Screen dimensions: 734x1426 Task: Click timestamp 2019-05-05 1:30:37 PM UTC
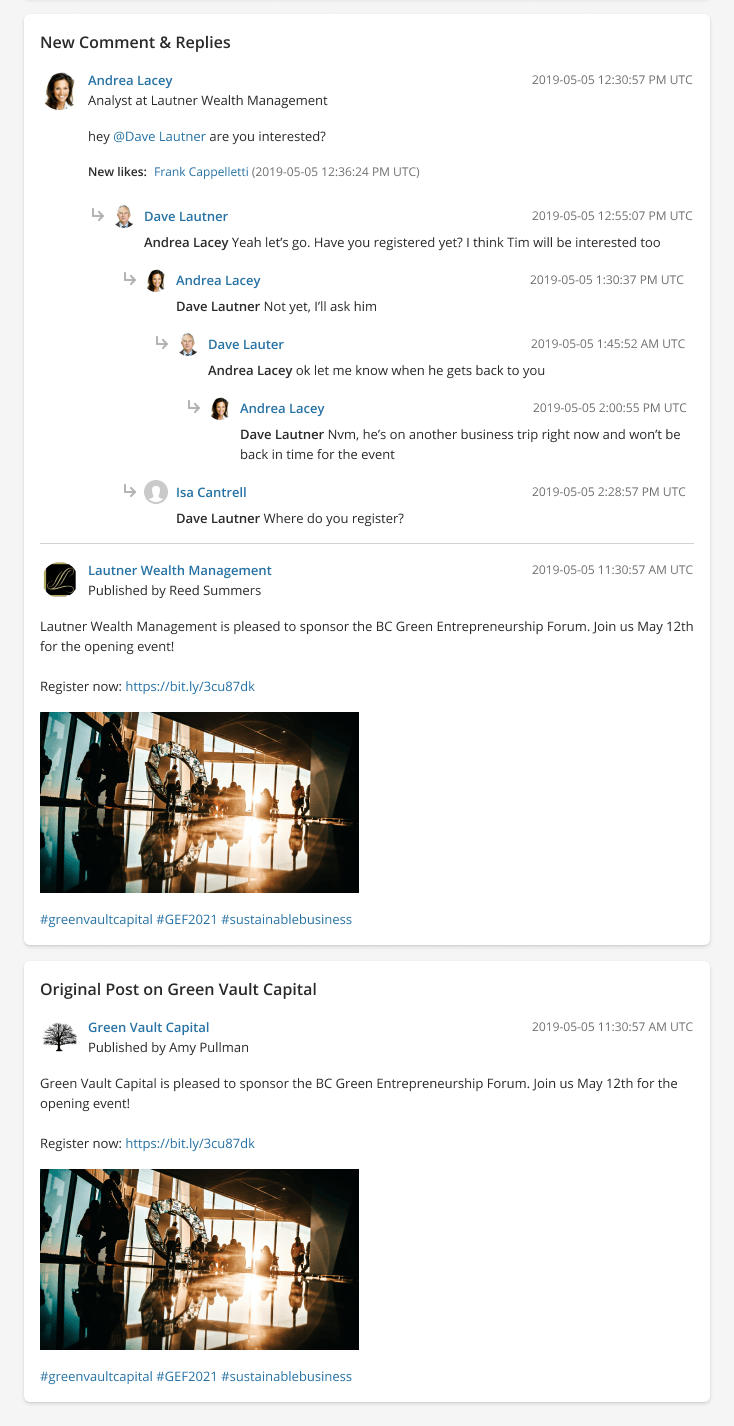tap(607, 280)
